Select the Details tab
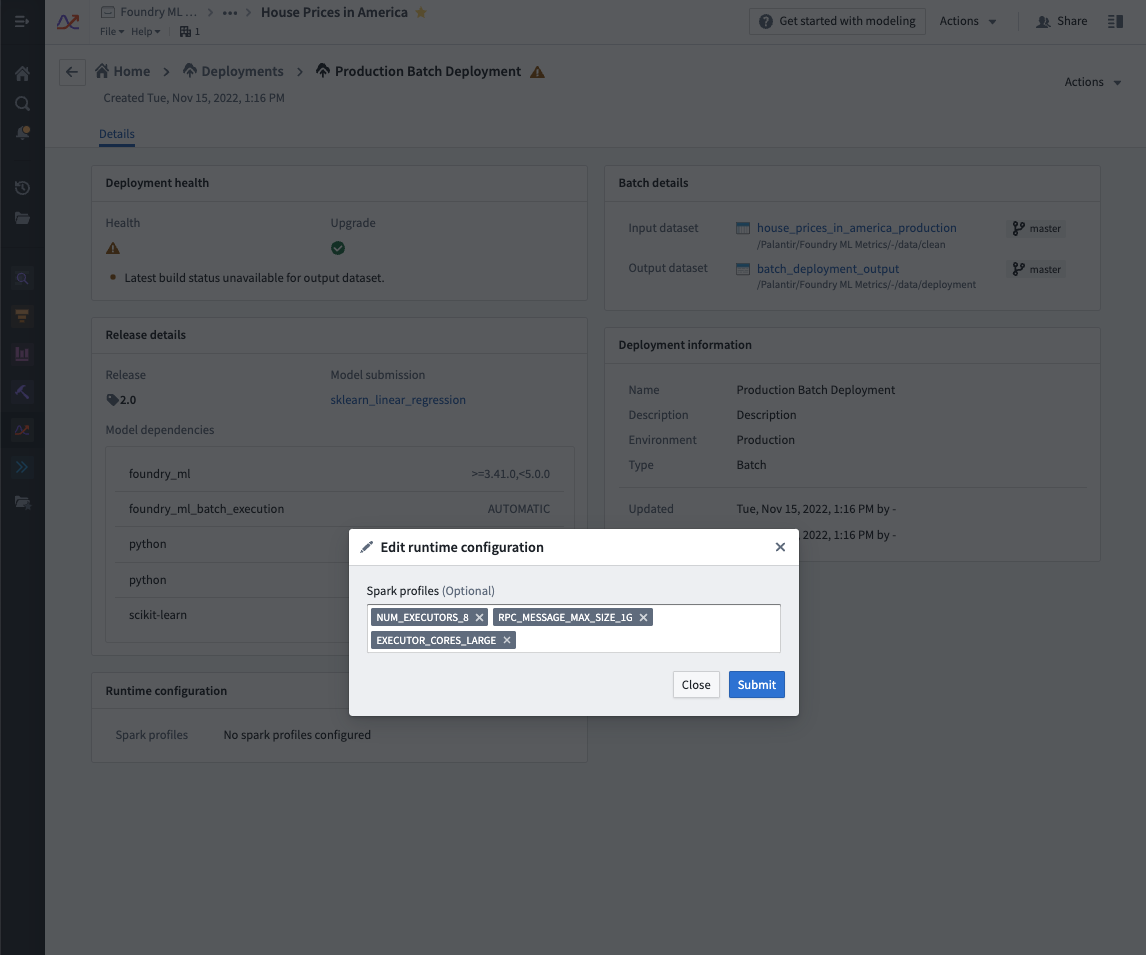 tap(117, 134)
